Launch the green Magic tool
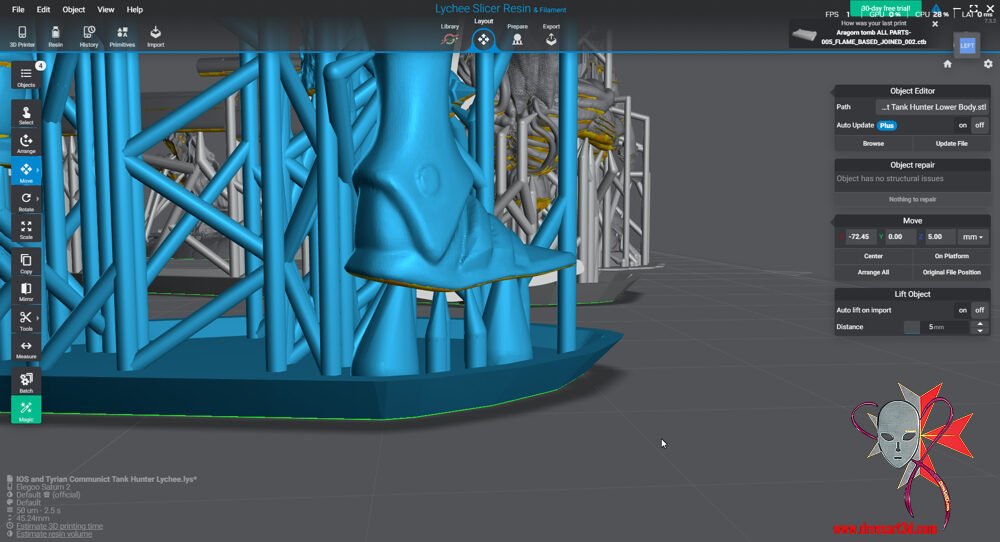1000x542 pixels. tap(26, 410)
